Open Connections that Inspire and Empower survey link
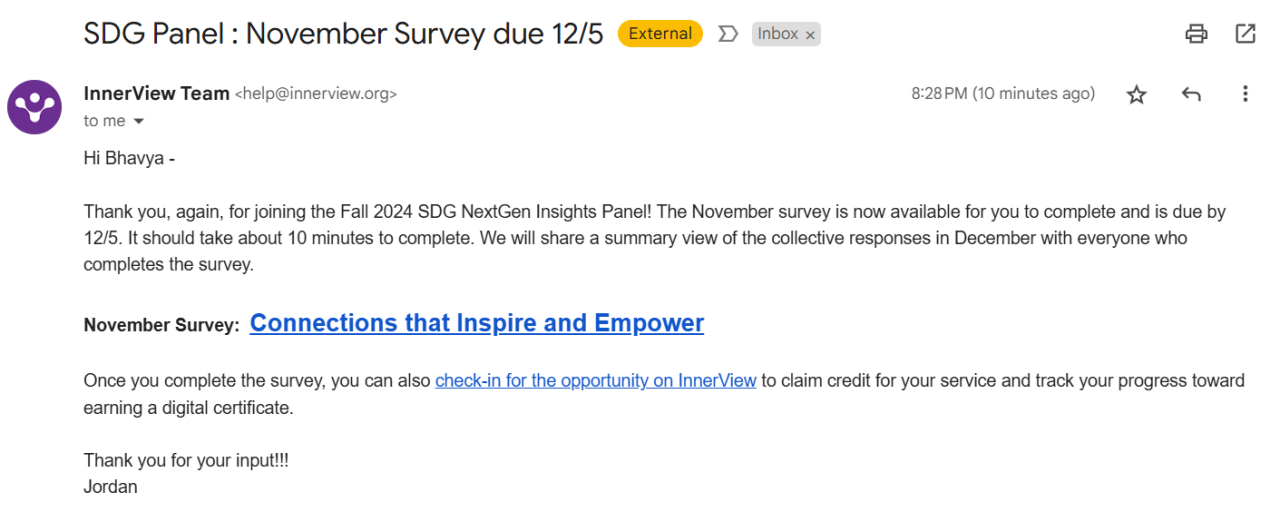The height and width of the screenshot is (522, 1280). (477, 323)
